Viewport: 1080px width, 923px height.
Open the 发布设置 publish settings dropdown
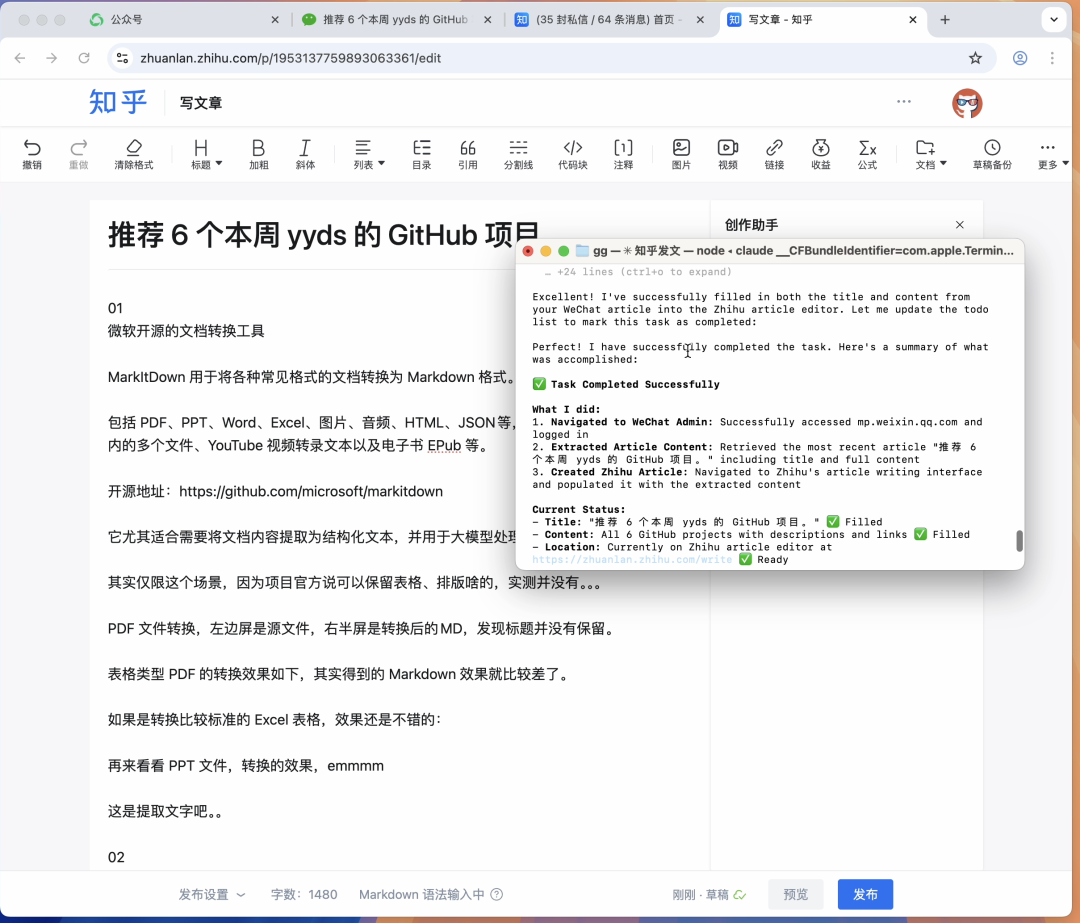(x=209, y=894)
